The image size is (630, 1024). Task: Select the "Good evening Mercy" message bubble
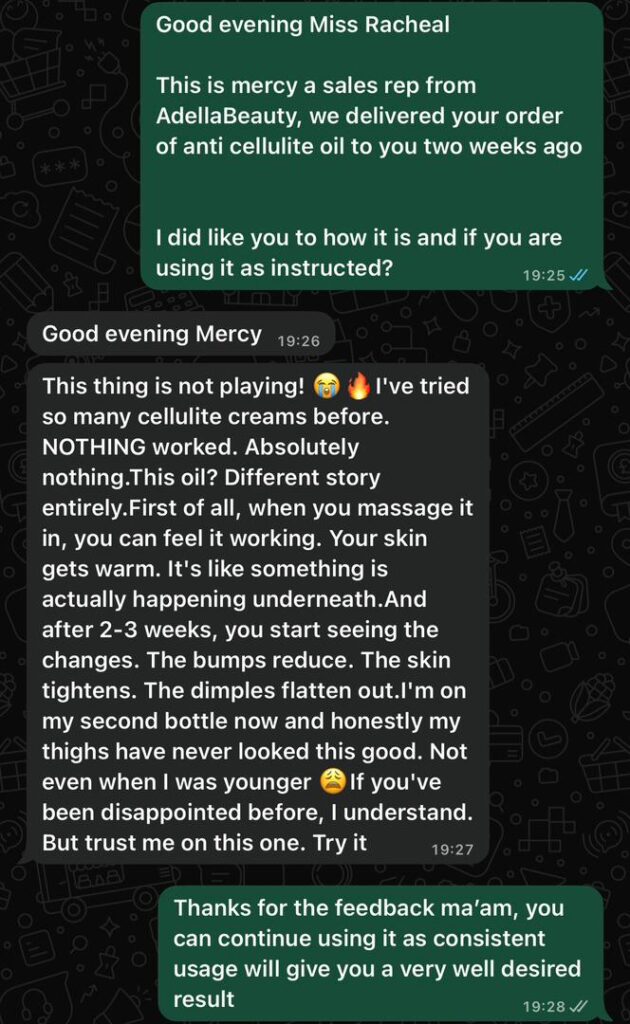pos(181,335)
